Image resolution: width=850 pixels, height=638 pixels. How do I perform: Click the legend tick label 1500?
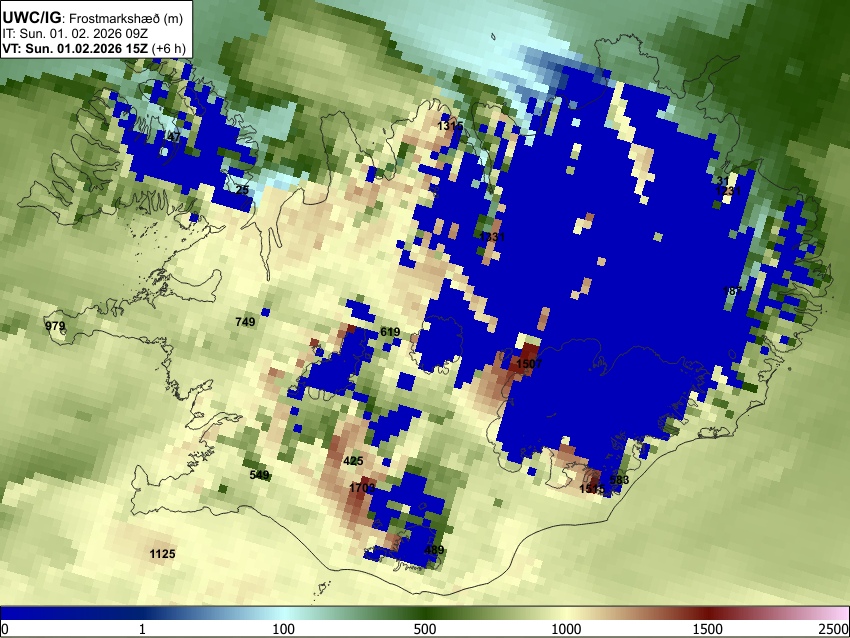[x=708, y=629]
